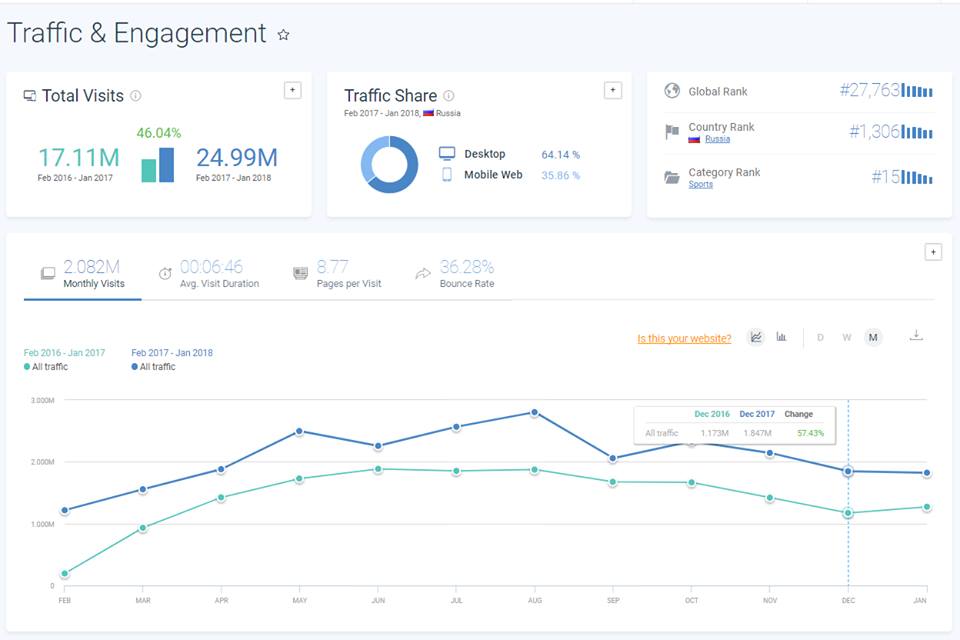Click the Traffic Share info icon

pyautogui.click(x=449, y=96)
